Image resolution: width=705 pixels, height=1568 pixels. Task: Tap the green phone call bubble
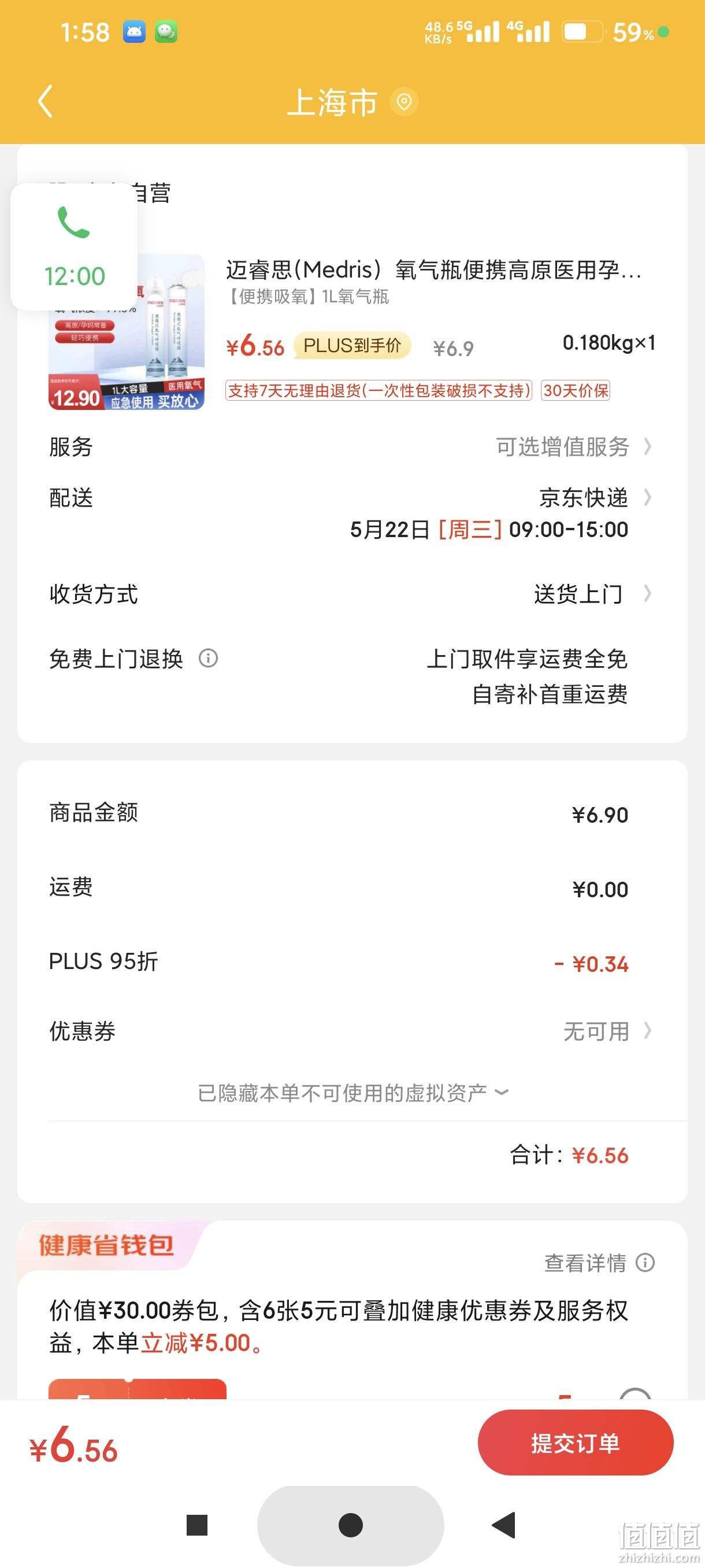point(73,246)
